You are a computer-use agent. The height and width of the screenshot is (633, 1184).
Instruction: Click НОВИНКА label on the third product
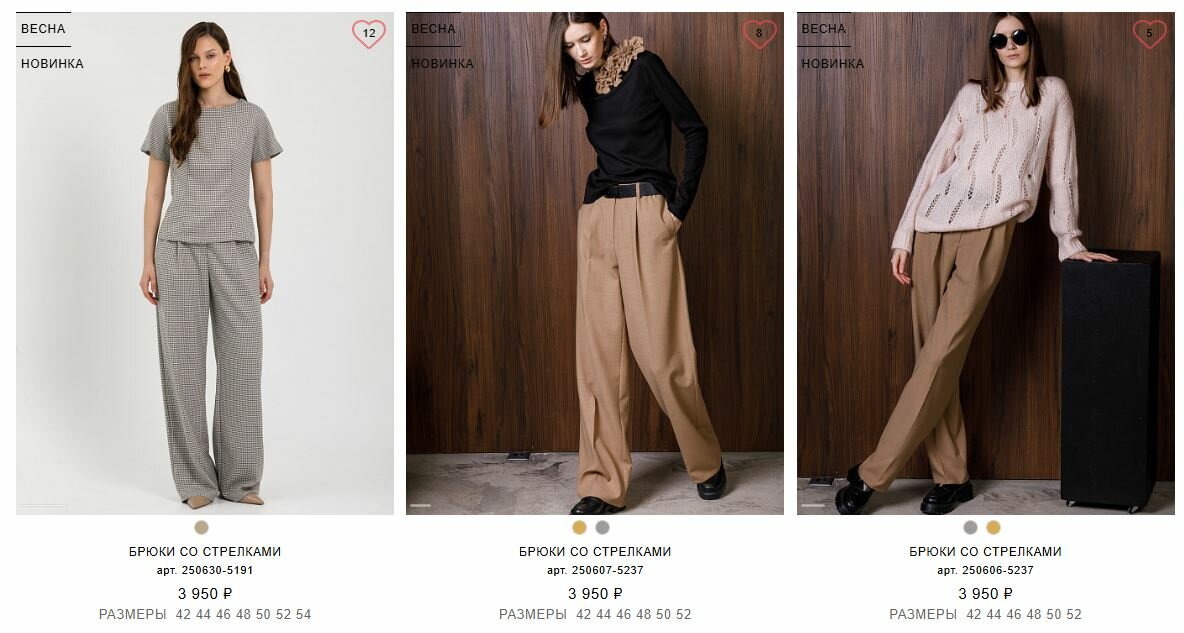(832, 64)
